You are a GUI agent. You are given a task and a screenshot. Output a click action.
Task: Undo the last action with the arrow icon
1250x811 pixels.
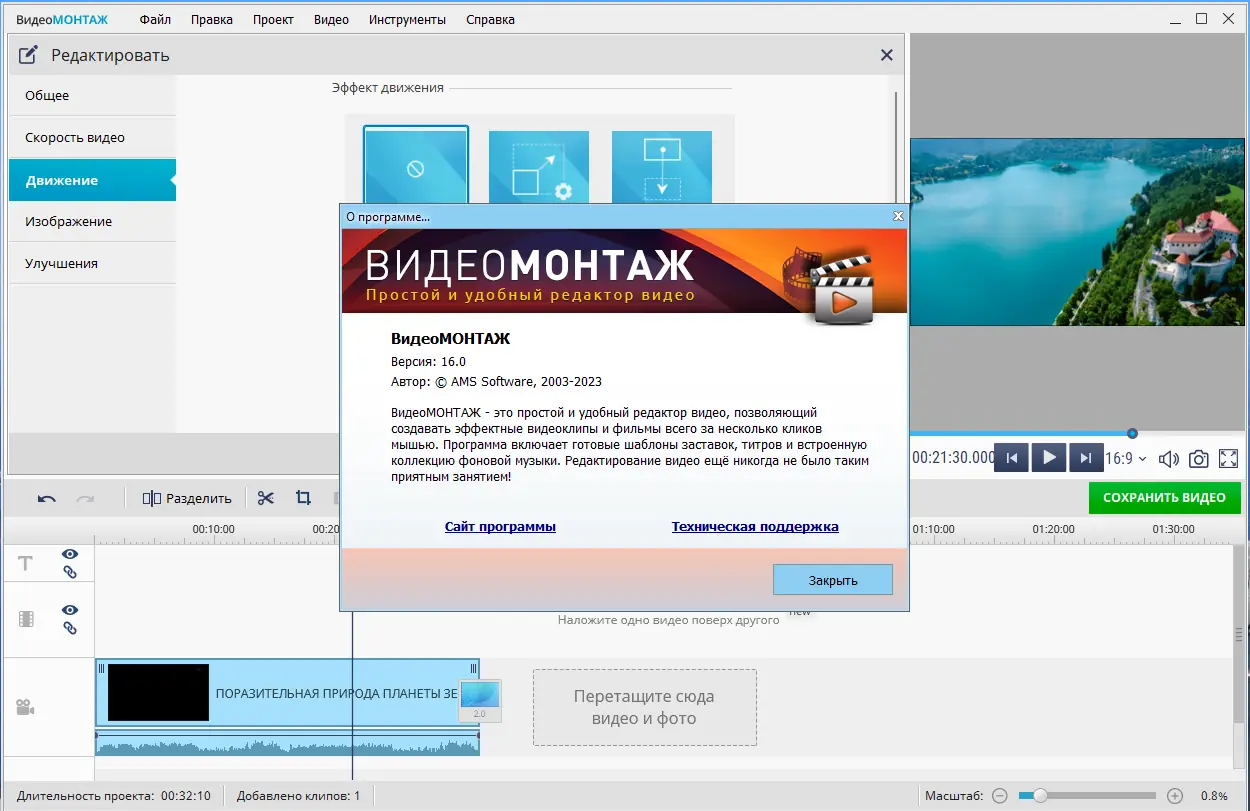pyautogui.click(x=47, y=498)
